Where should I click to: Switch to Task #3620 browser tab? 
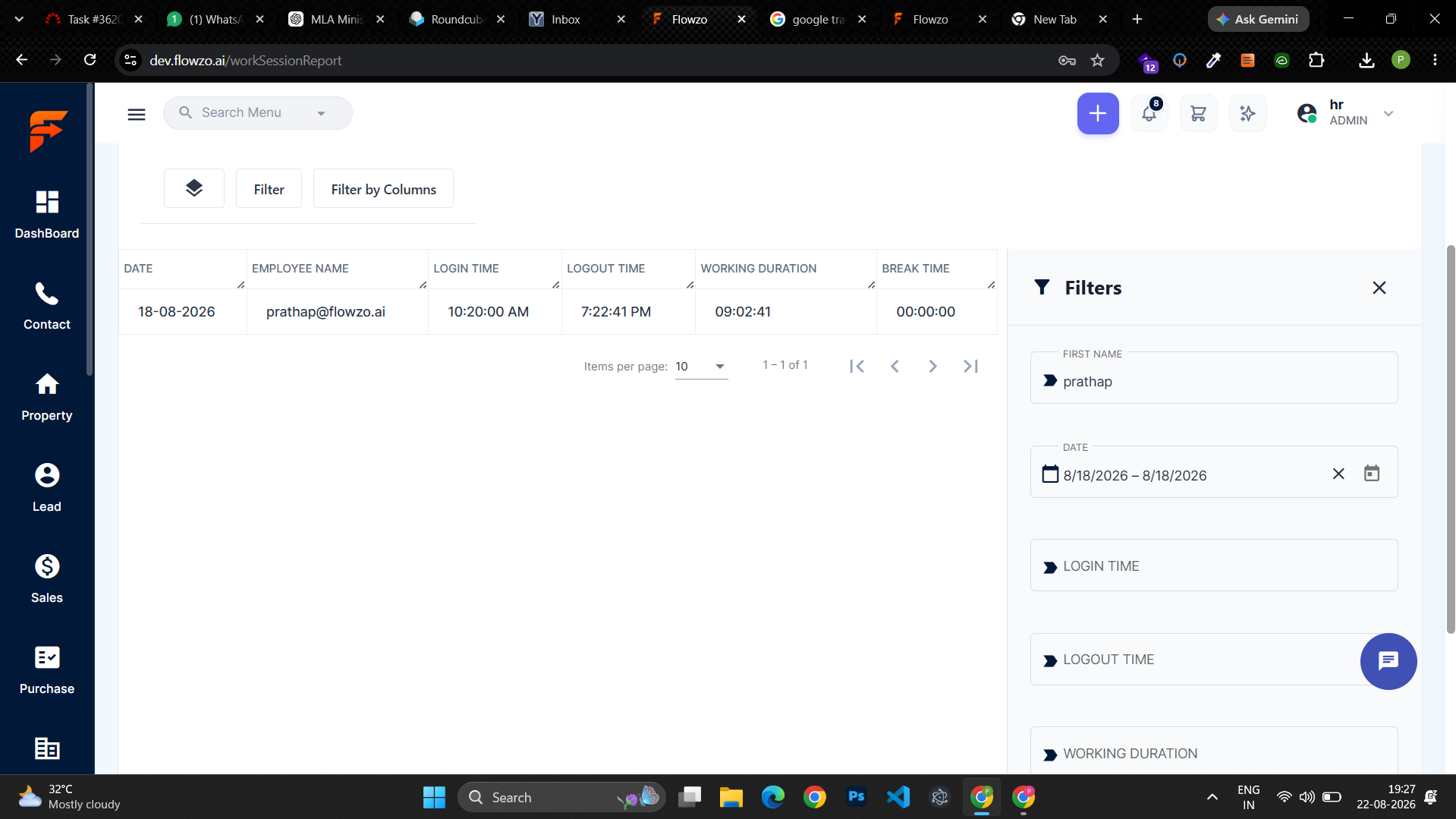(93, 19)
